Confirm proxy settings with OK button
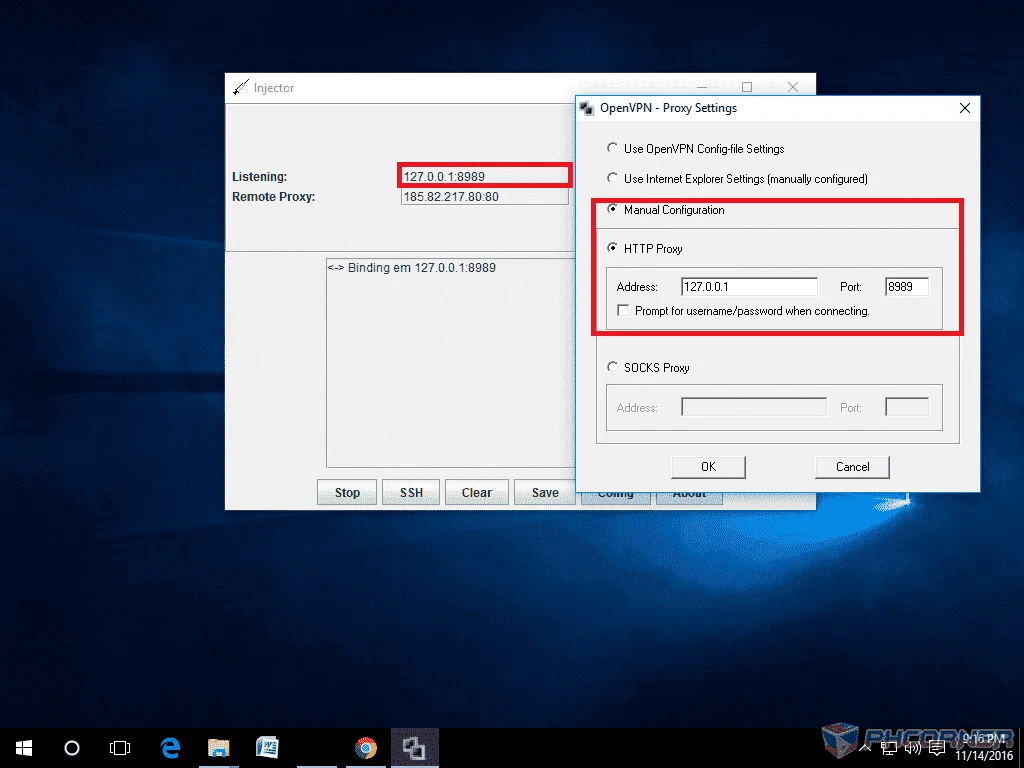This screenshot has width=1024, height=768. pyautogui.click(x=709, y=467)
